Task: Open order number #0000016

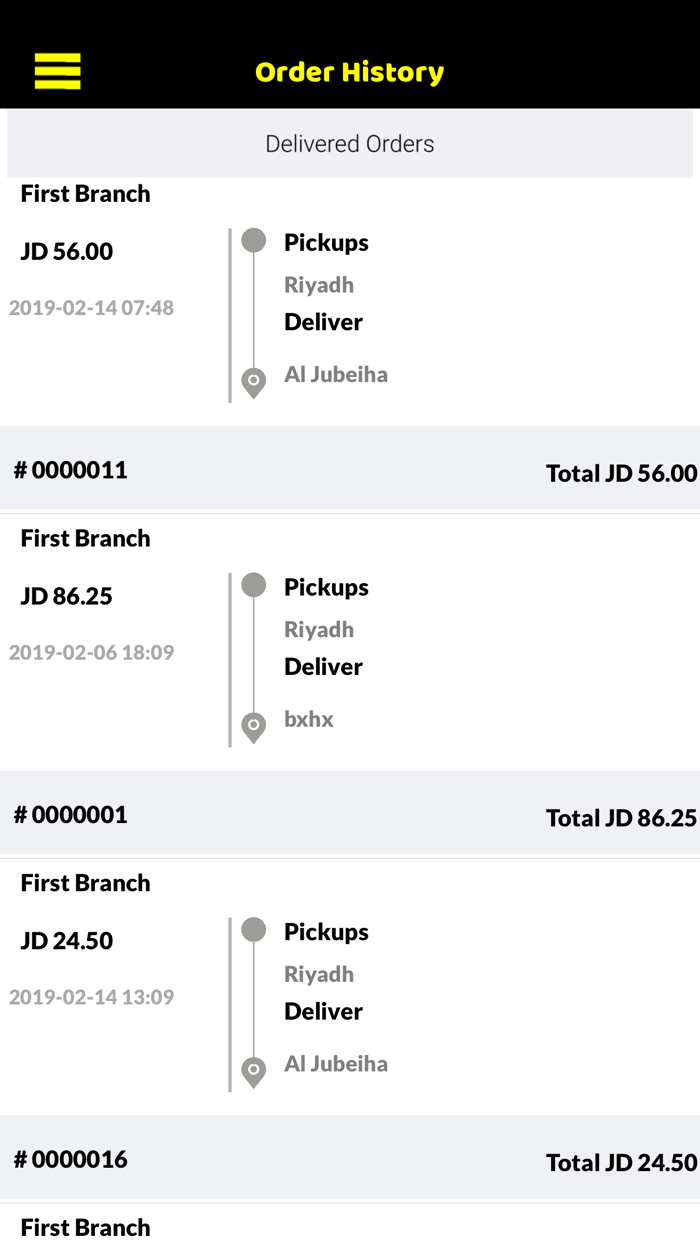Action: click(71, 1159)
